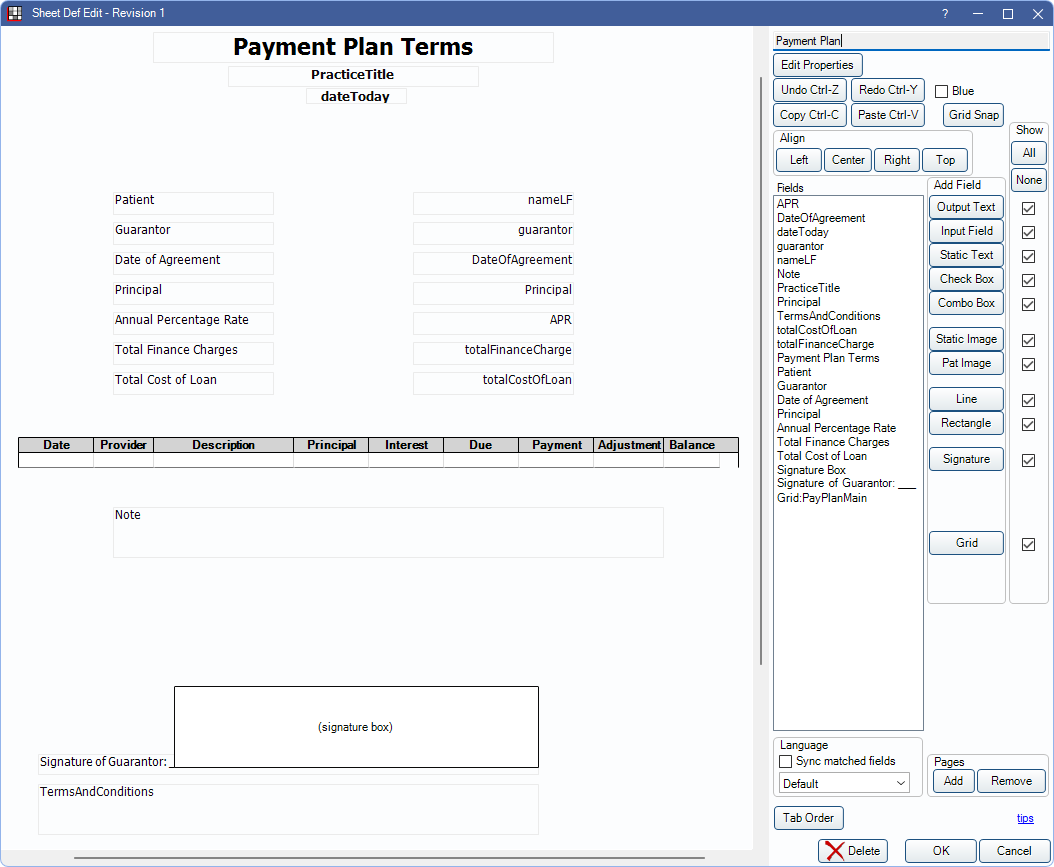1054x867 pixels.
Task: Click the Sheet Def Edit window icon
Action: [15, 13]
